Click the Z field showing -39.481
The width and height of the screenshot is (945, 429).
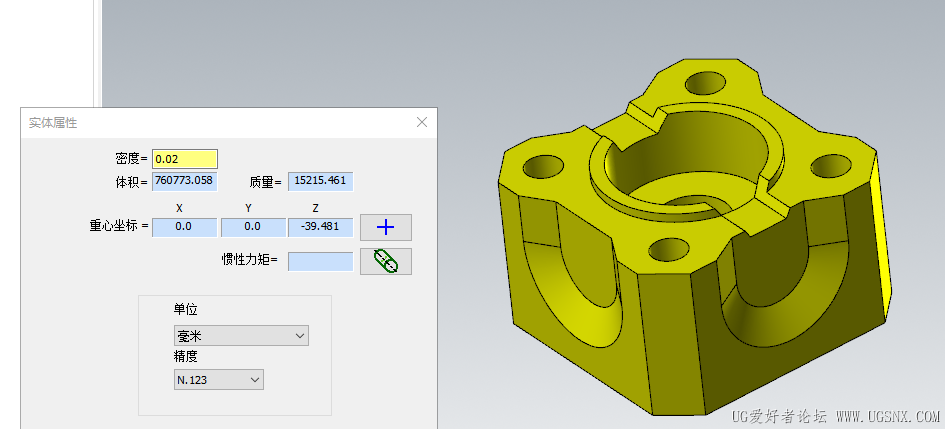point(320,227)
